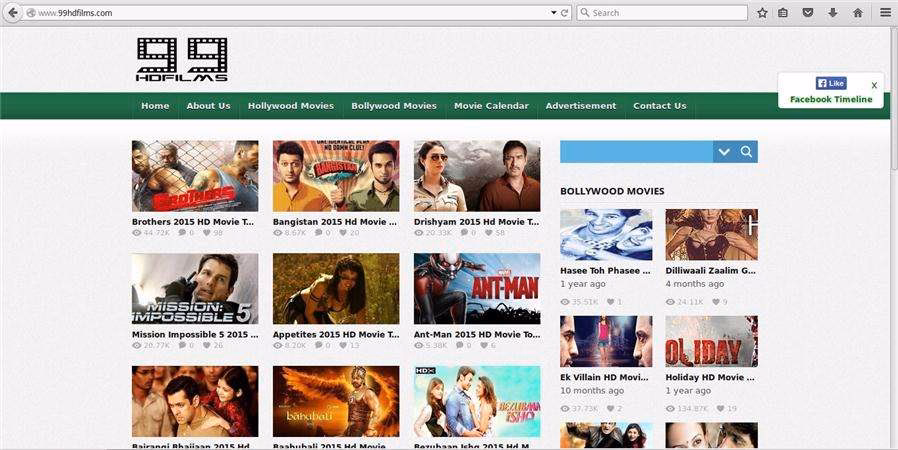Click the BOLLYWOOD MOVIES sidebar heading
The image size is (898, 450).
pyautogui.click(x=612, y=191)
